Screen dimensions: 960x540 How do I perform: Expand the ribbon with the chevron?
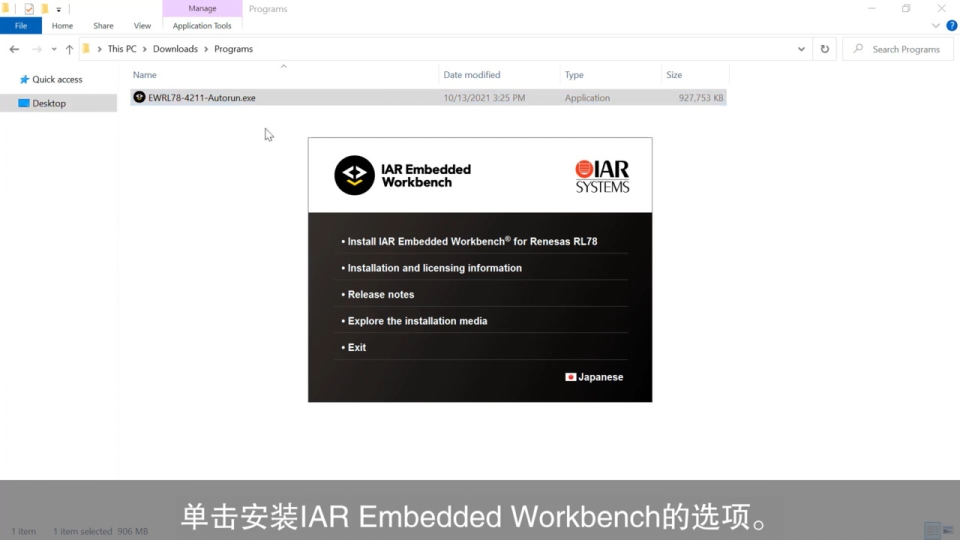pos(938,26)
